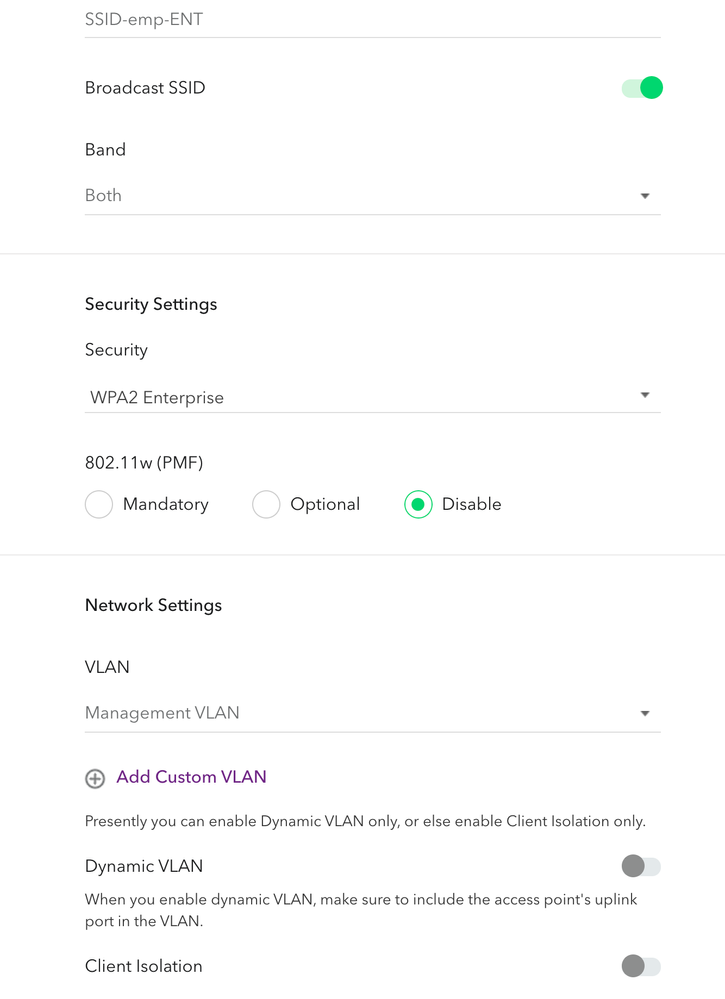Click the Optional label text
Screen dimensions: 725x999
click(x=325, y=505)
